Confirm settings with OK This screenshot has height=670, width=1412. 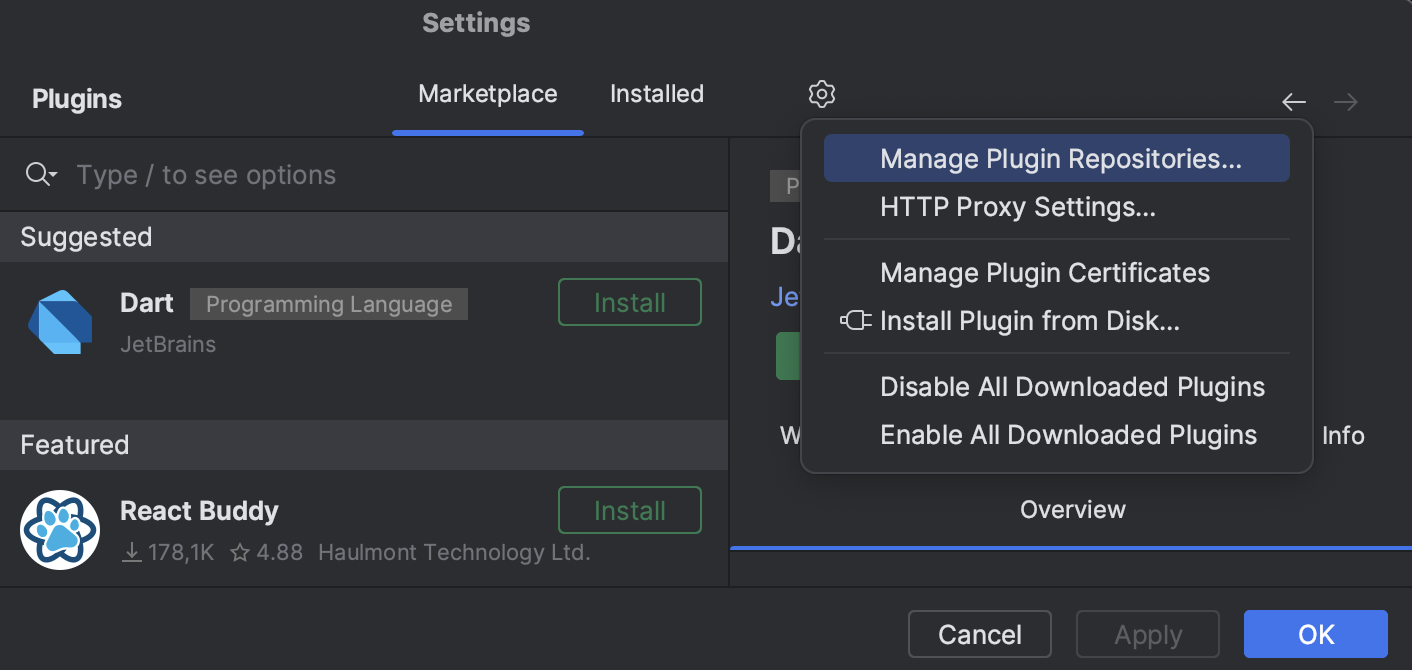[x=1315, y=634]
